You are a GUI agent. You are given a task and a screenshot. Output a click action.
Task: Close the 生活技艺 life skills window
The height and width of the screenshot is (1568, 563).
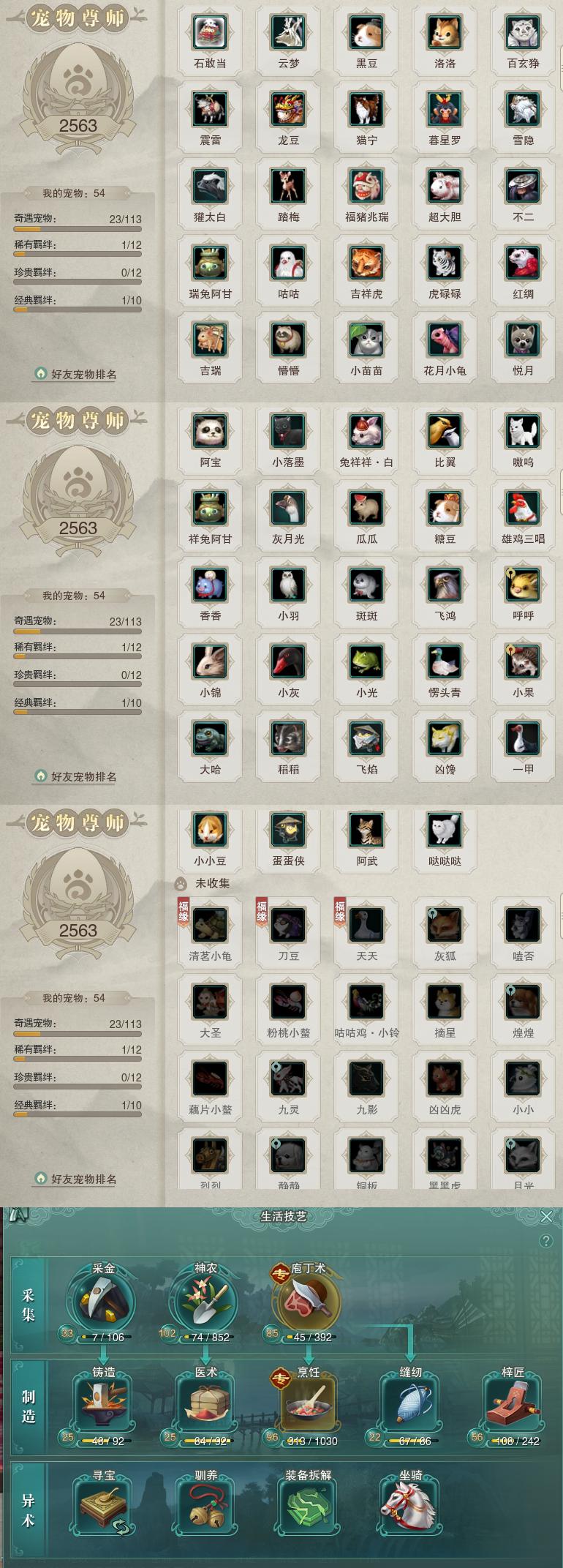546,1216
